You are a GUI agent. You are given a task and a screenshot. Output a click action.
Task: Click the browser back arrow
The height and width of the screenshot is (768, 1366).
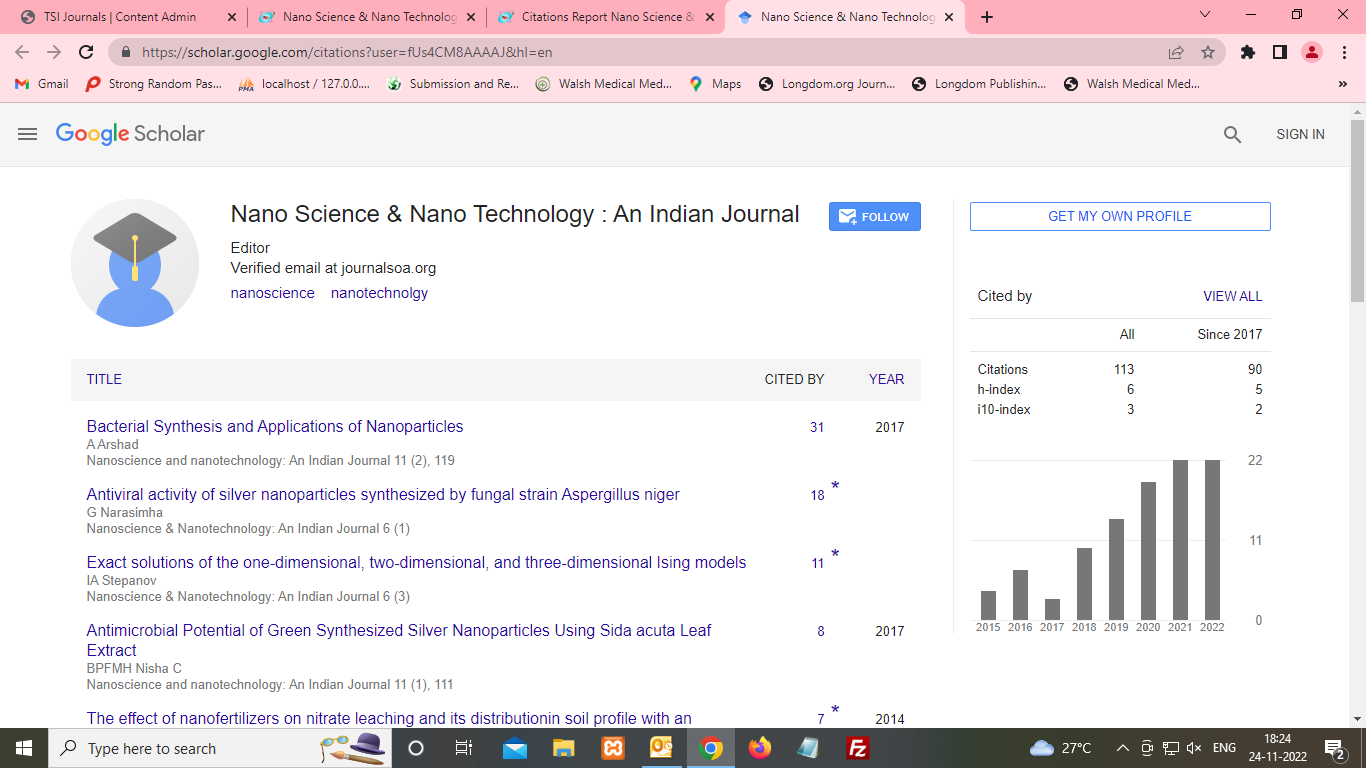tap(23, 52)
